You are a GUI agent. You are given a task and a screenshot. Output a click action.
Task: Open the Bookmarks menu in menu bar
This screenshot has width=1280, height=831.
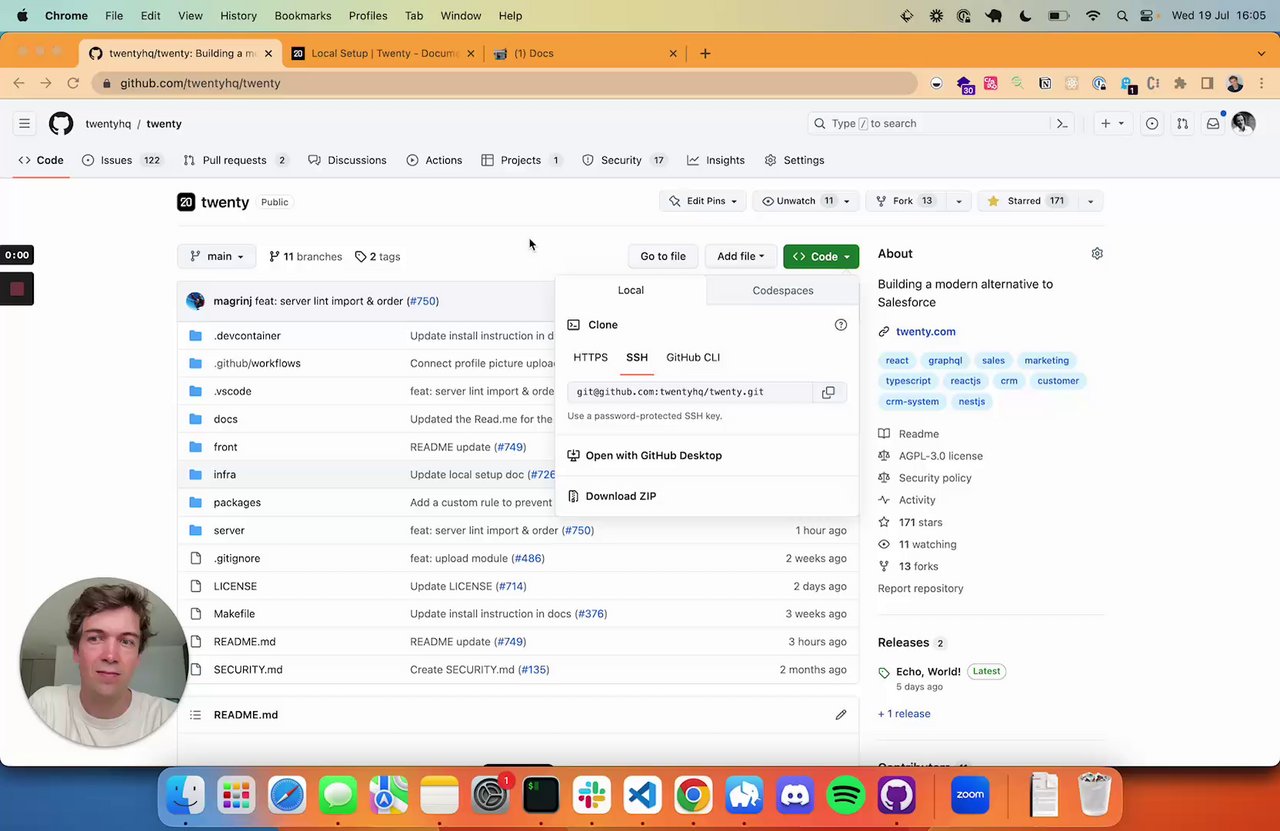pyautogui.click(x=303, y=16)
